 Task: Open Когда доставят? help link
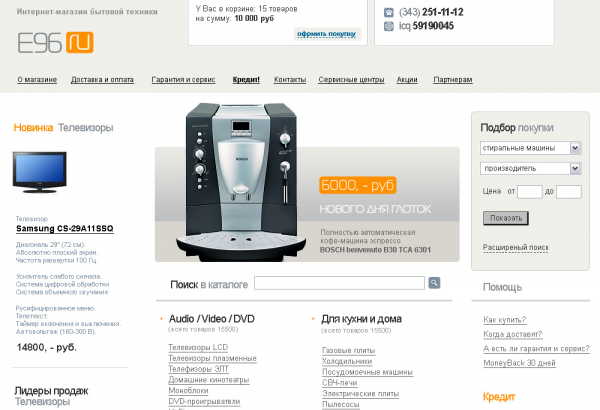click(513, 334)
